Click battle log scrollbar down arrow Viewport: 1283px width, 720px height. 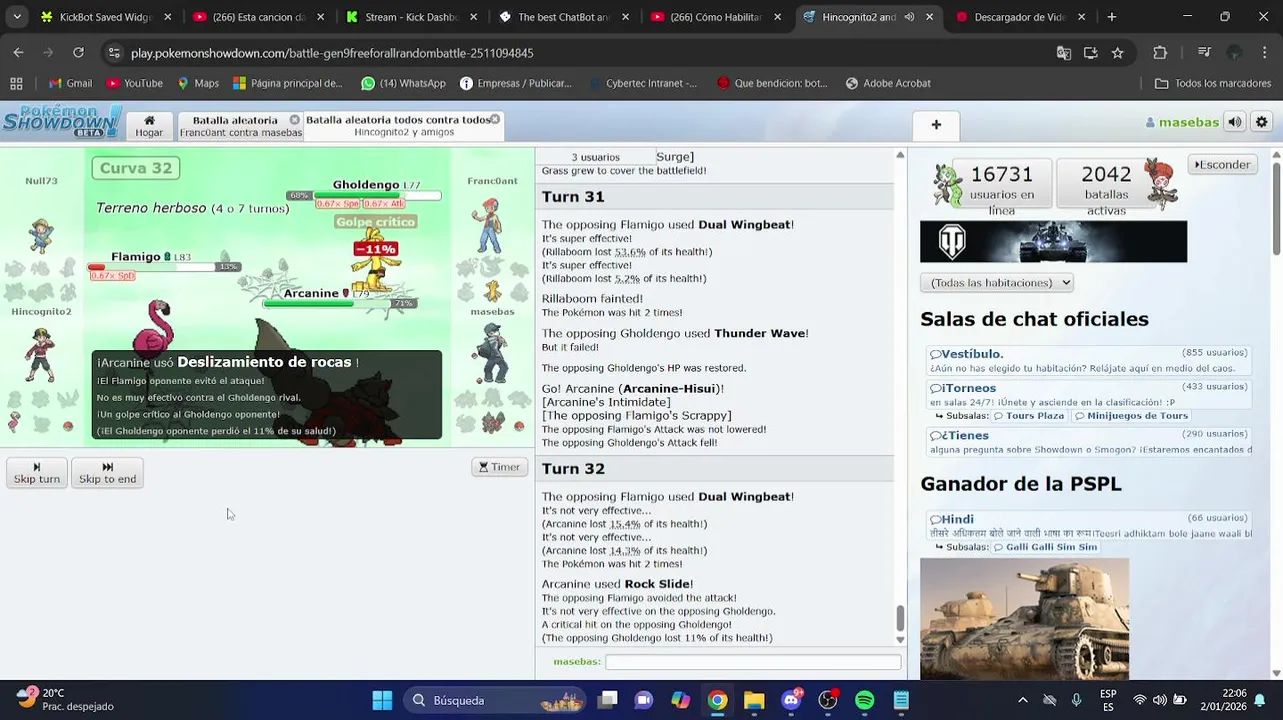[x=900, y=640]
